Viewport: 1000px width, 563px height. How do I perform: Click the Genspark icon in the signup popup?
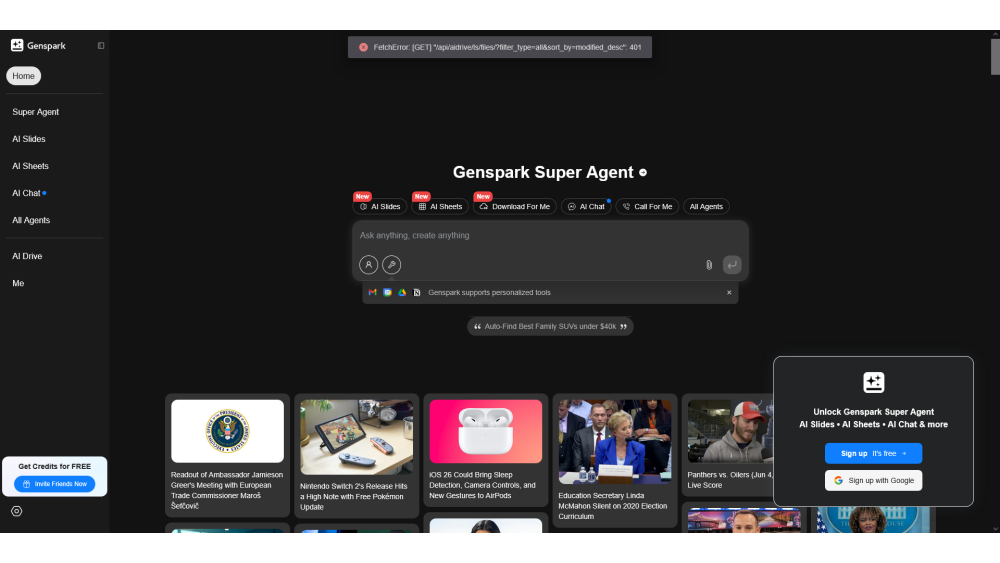[873, 383]
